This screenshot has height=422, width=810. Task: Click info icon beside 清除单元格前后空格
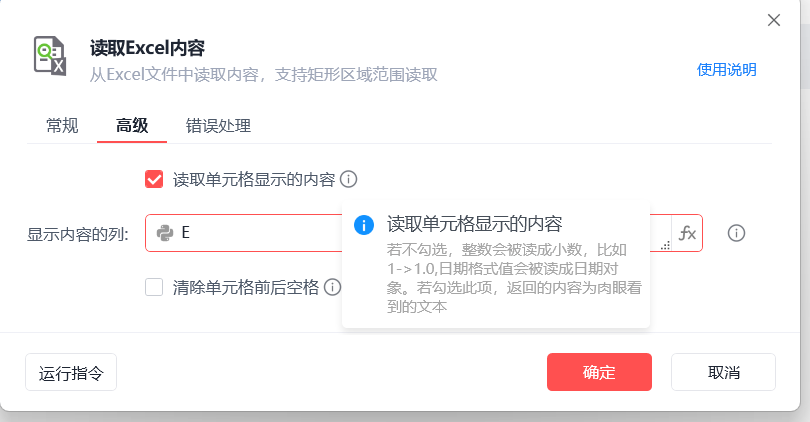[332, 288]
